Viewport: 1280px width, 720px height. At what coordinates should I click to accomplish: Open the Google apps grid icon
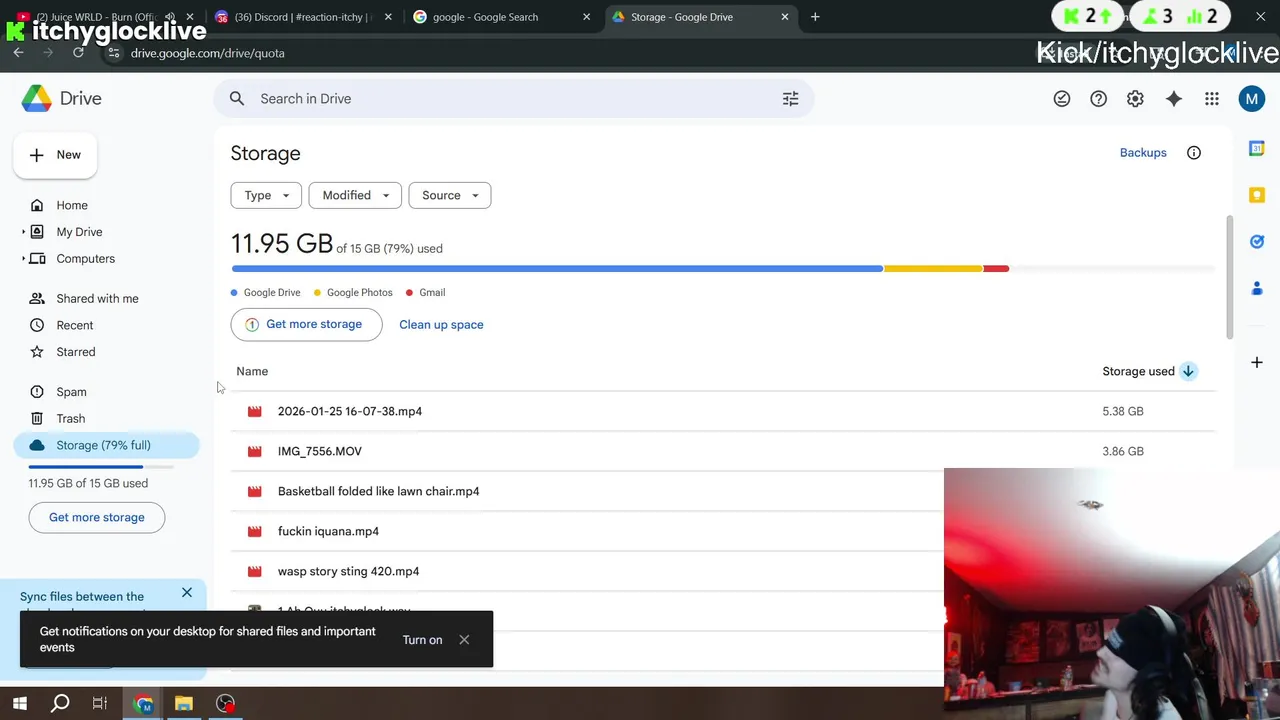coord(1212,98)
